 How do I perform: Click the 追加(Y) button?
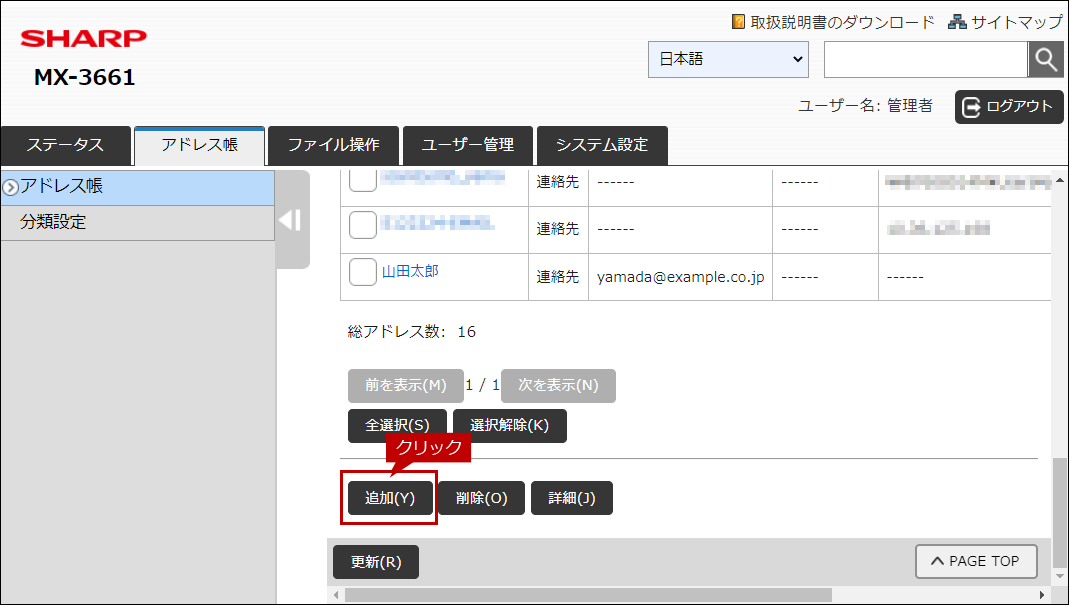tap(391, 498)
